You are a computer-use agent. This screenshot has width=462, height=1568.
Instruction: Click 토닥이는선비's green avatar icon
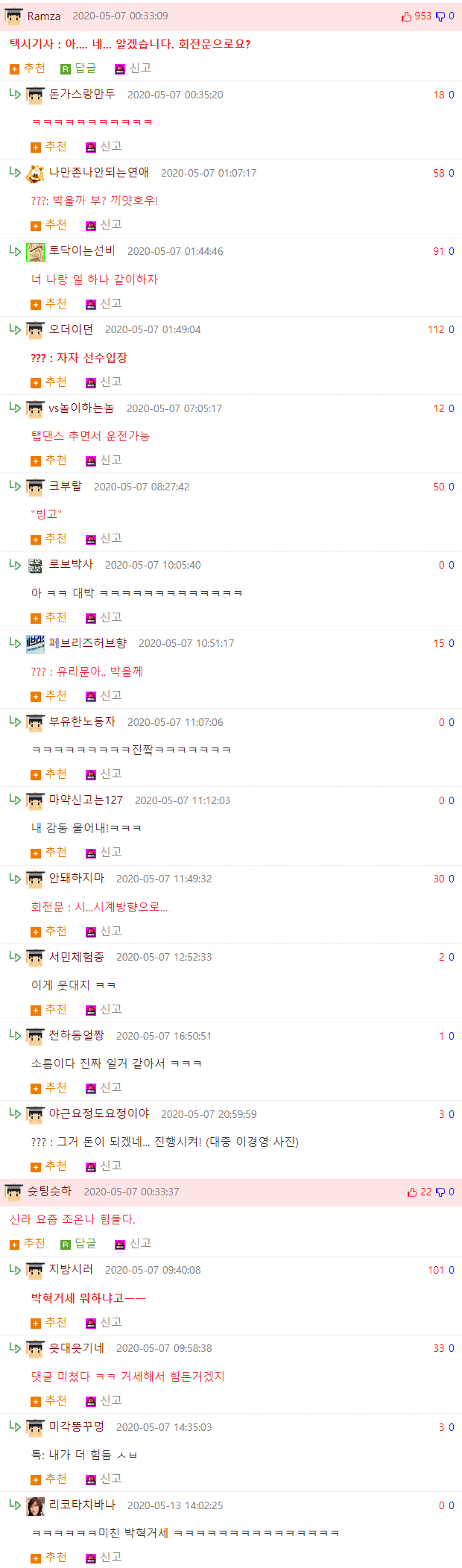click(x=35, y=252)
